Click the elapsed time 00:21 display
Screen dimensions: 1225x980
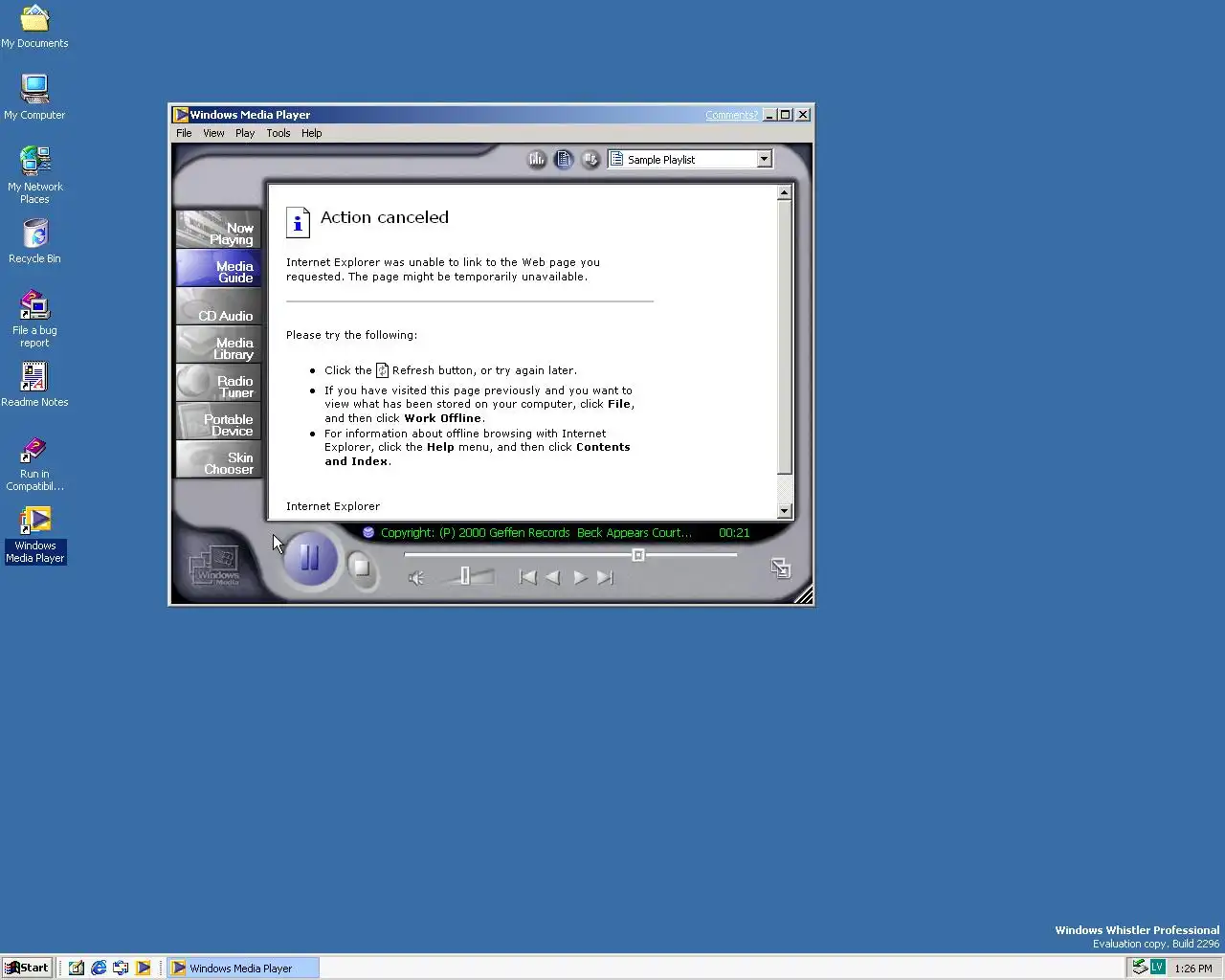coord(734,533)
